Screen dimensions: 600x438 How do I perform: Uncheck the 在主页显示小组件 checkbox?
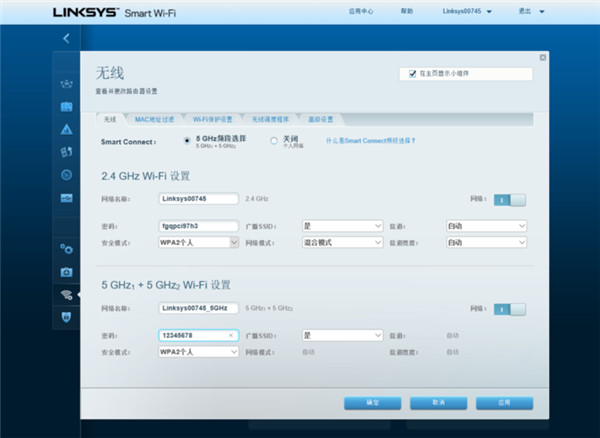(412, 73)
